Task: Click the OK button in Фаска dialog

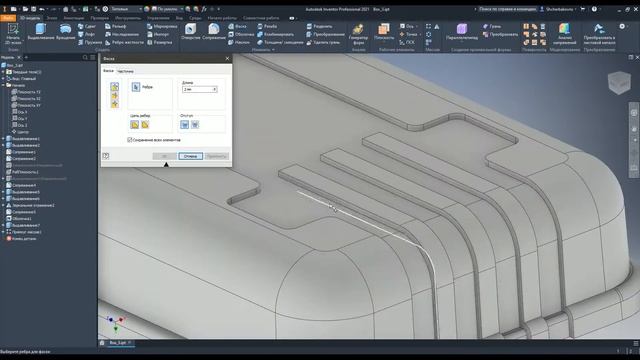Action: [164, 156]
